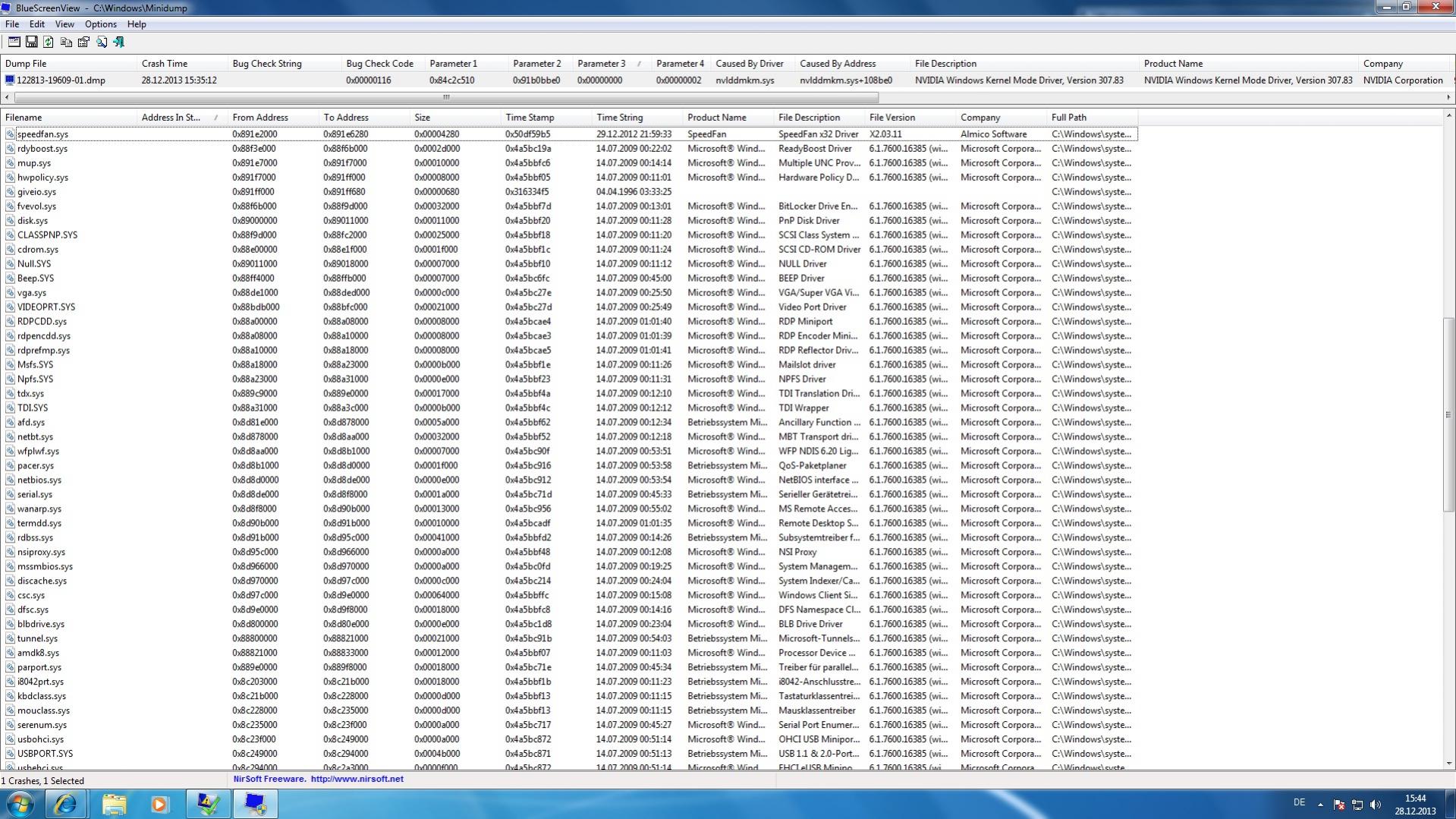The image size is (1456, 819).
Task: Switch to the BlueScreenView taskbar button
Action: (255, 805)
